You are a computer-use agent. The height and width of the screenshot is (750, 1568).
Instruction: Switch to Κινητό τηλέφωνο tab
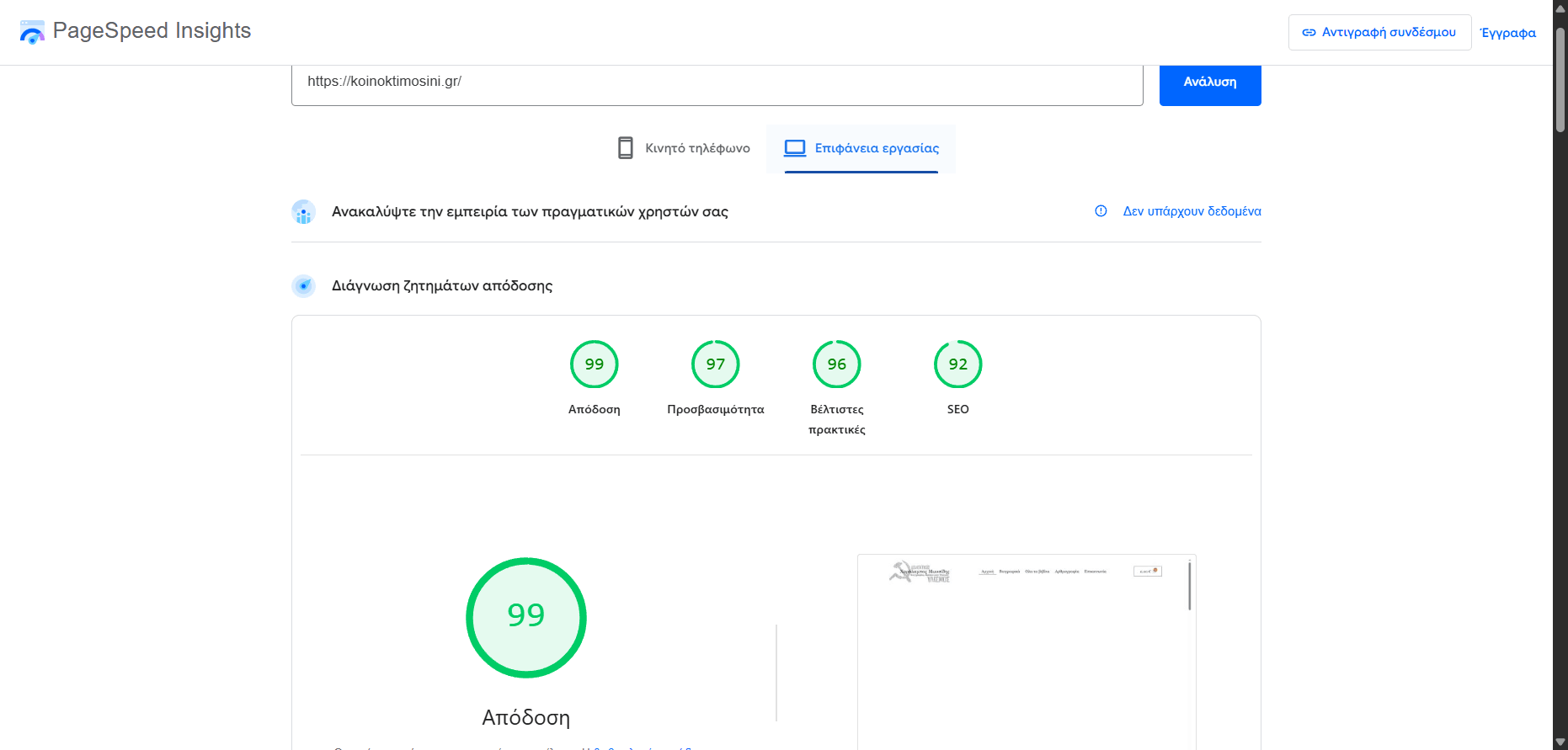(683, 148)
